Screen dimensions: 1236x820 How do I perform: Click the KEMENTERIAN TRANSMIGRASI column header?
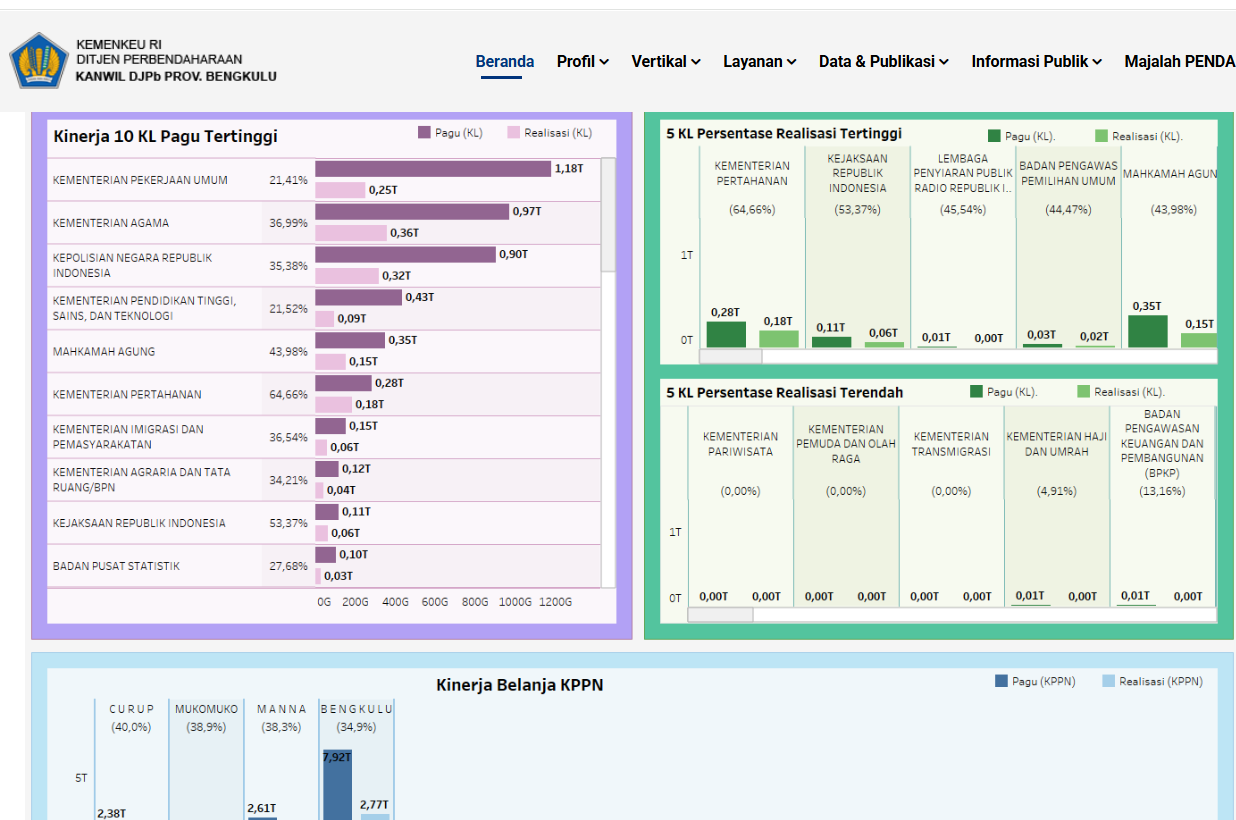pyautogui.click(x=951, y=444)
